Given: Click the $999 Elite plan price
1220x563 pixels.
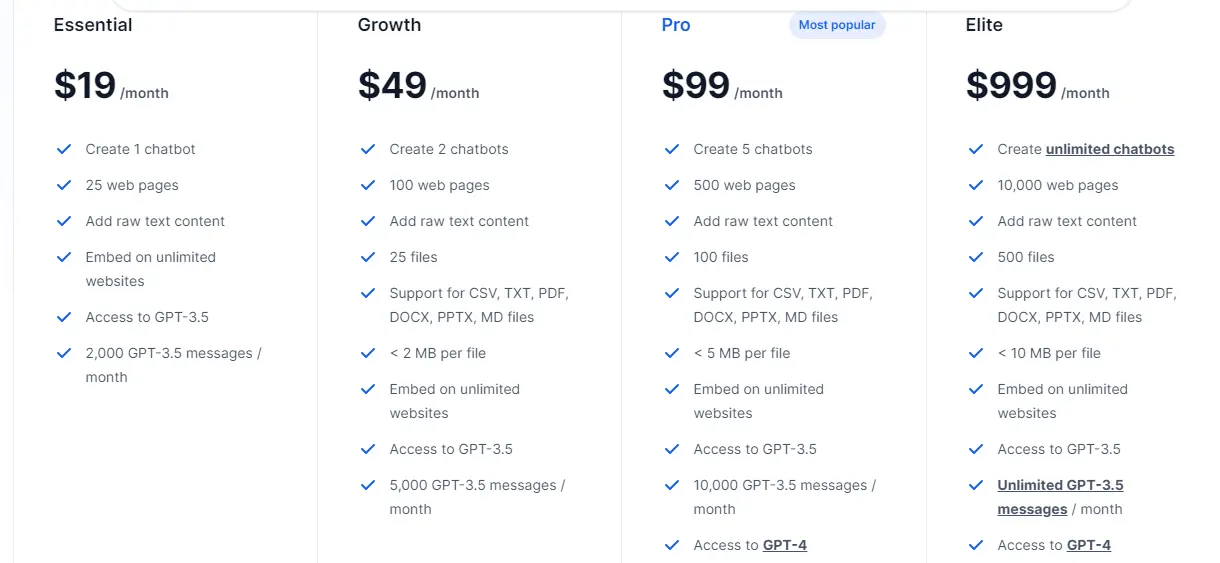Looking at the screenshot, I should tap(1011, 86).
